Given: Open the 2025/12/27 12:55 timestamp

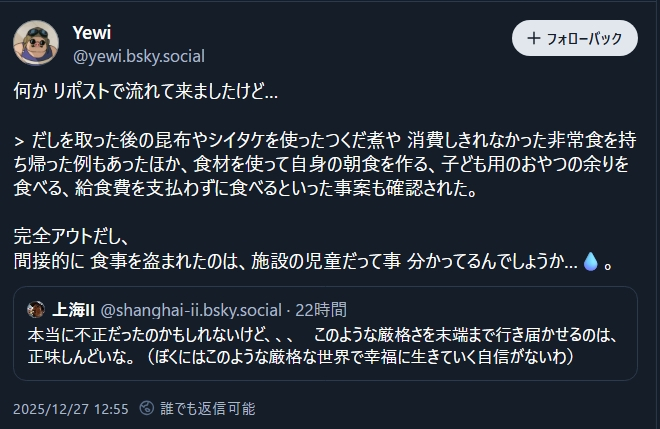Looking at the screenshot, I should [71, 408].
